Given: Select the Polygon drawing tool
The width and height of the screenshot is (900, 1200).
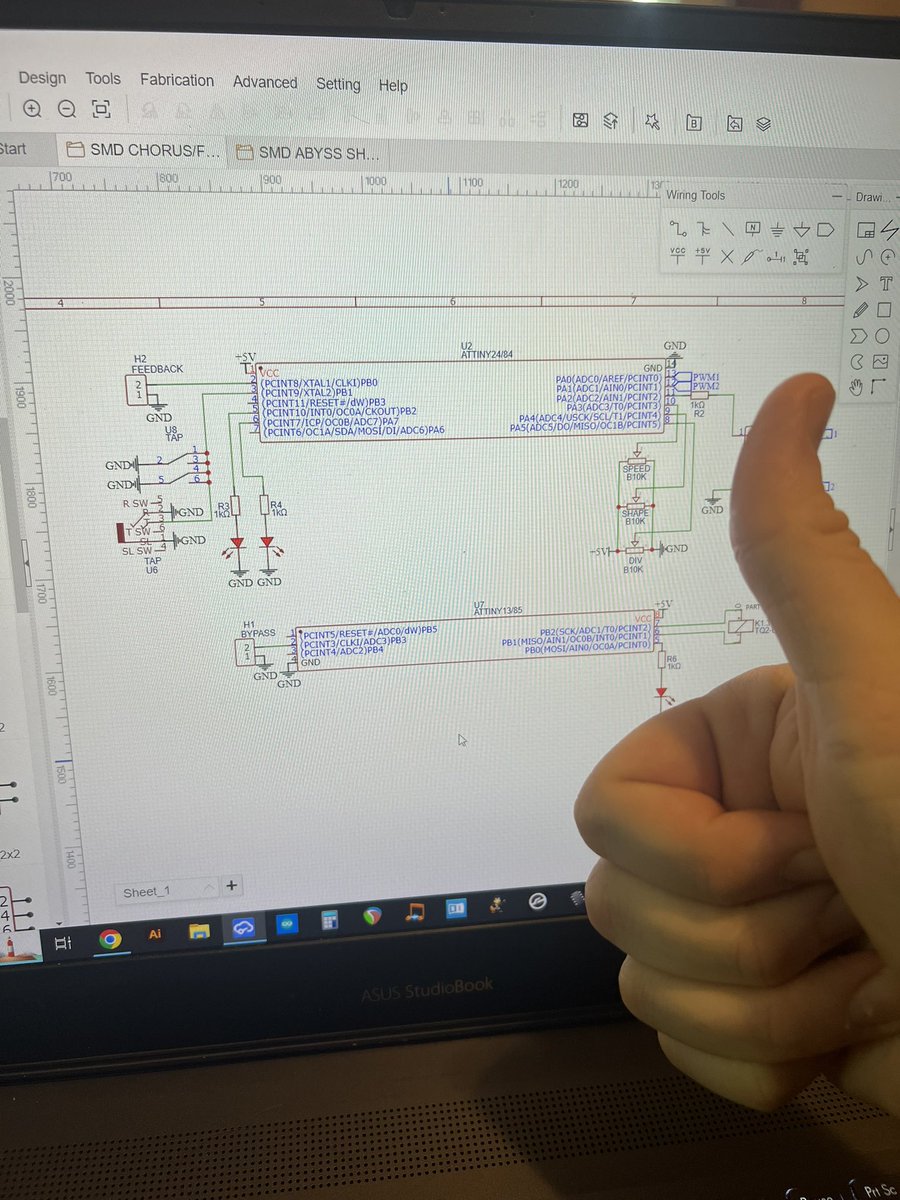Looking at the screenshot, I should 859,336.
